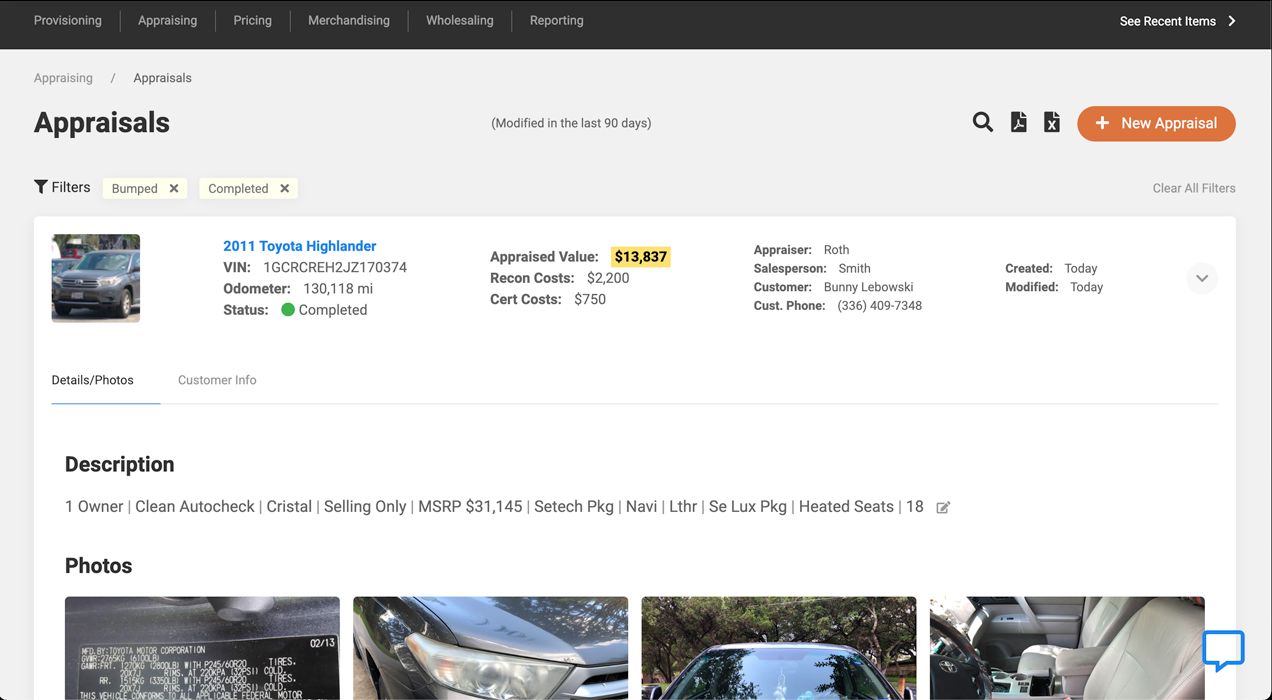Click the Filters funnel icon

click(x=41, y=187)
